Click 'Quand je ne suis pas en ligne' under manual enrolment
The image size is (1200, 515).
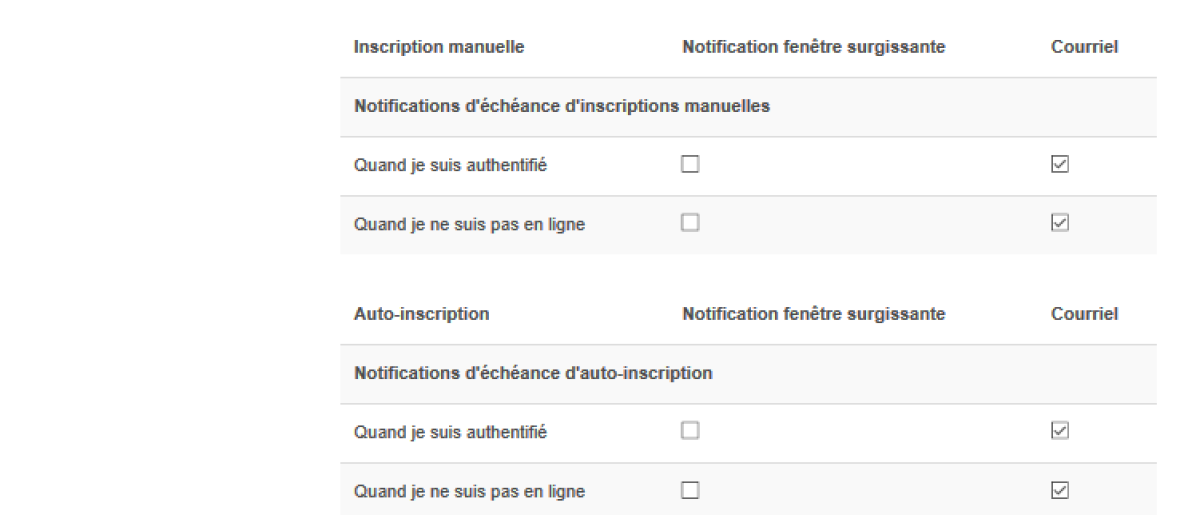pyautogui.click(x=469, y=225)
